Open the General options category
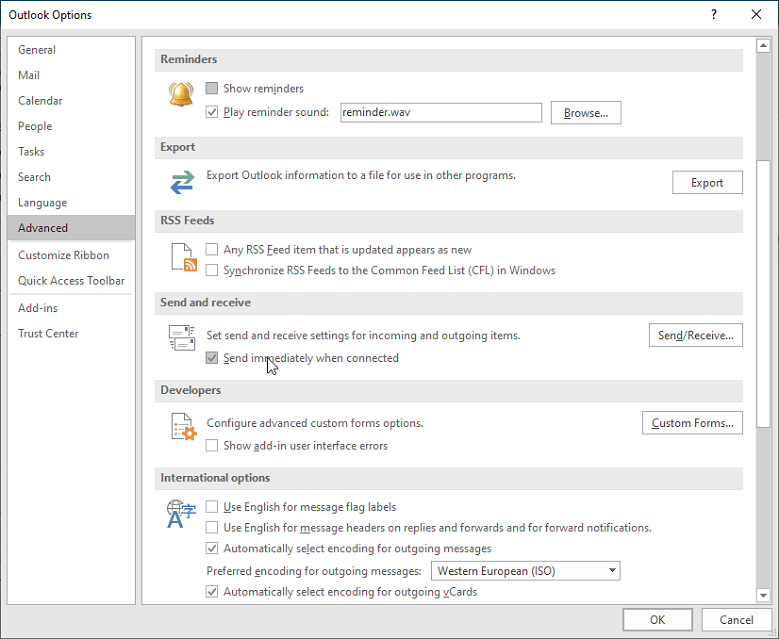Viewport: 779px width, 639px height. click(71, 50)
